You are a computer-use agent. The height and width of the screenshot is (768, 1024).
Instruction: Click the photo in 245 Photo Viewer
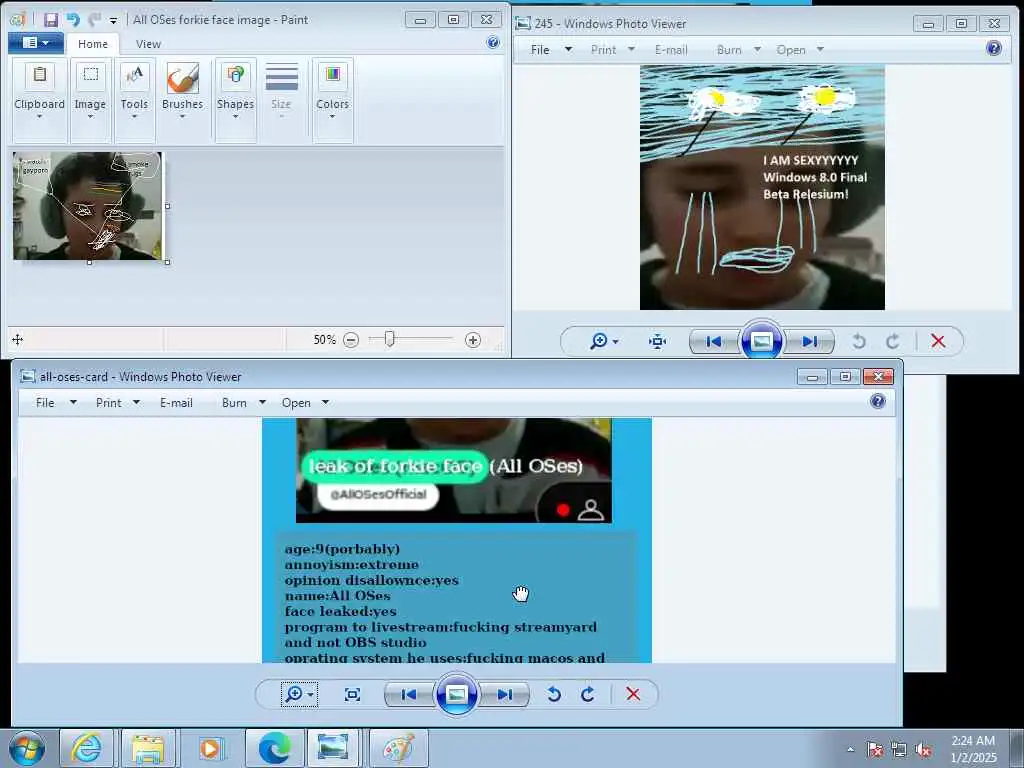point(762,187)
